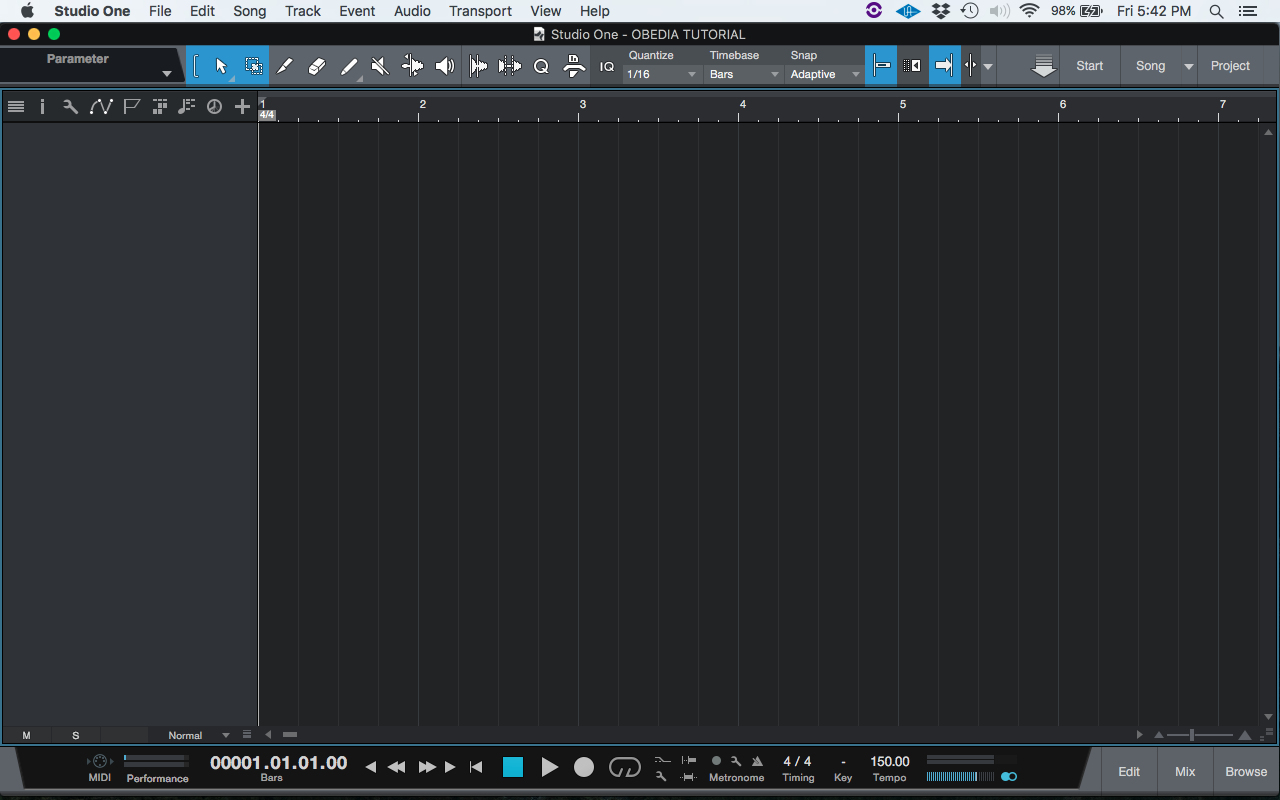The image size is (1280, 800).
Task: Open the Browse panel
Action: coord(1245,771)
